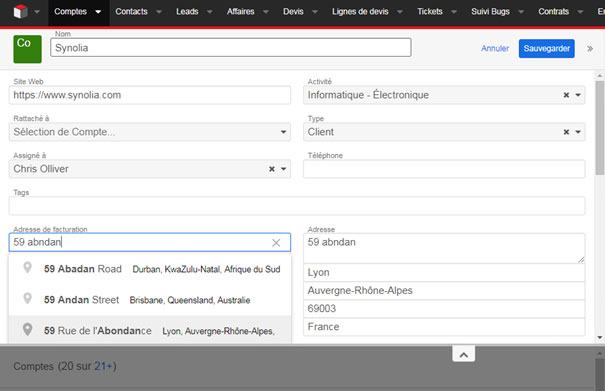Viewport: 605px width, 391px height.
Task: Expand the Tickets tab dropdown arrow
Action: tap(454, 12)
